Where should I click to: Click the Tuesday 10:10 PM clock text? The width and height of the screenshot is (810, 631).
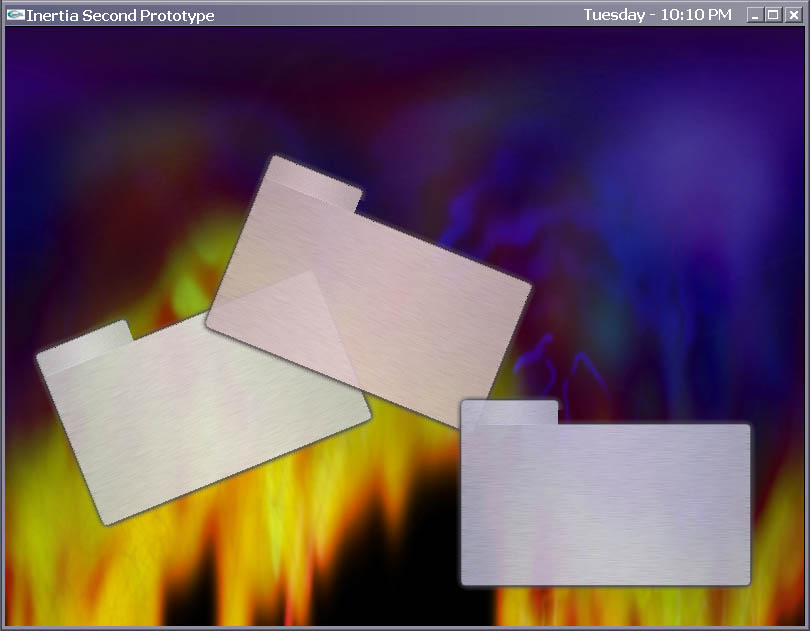[x=658, y=15]
